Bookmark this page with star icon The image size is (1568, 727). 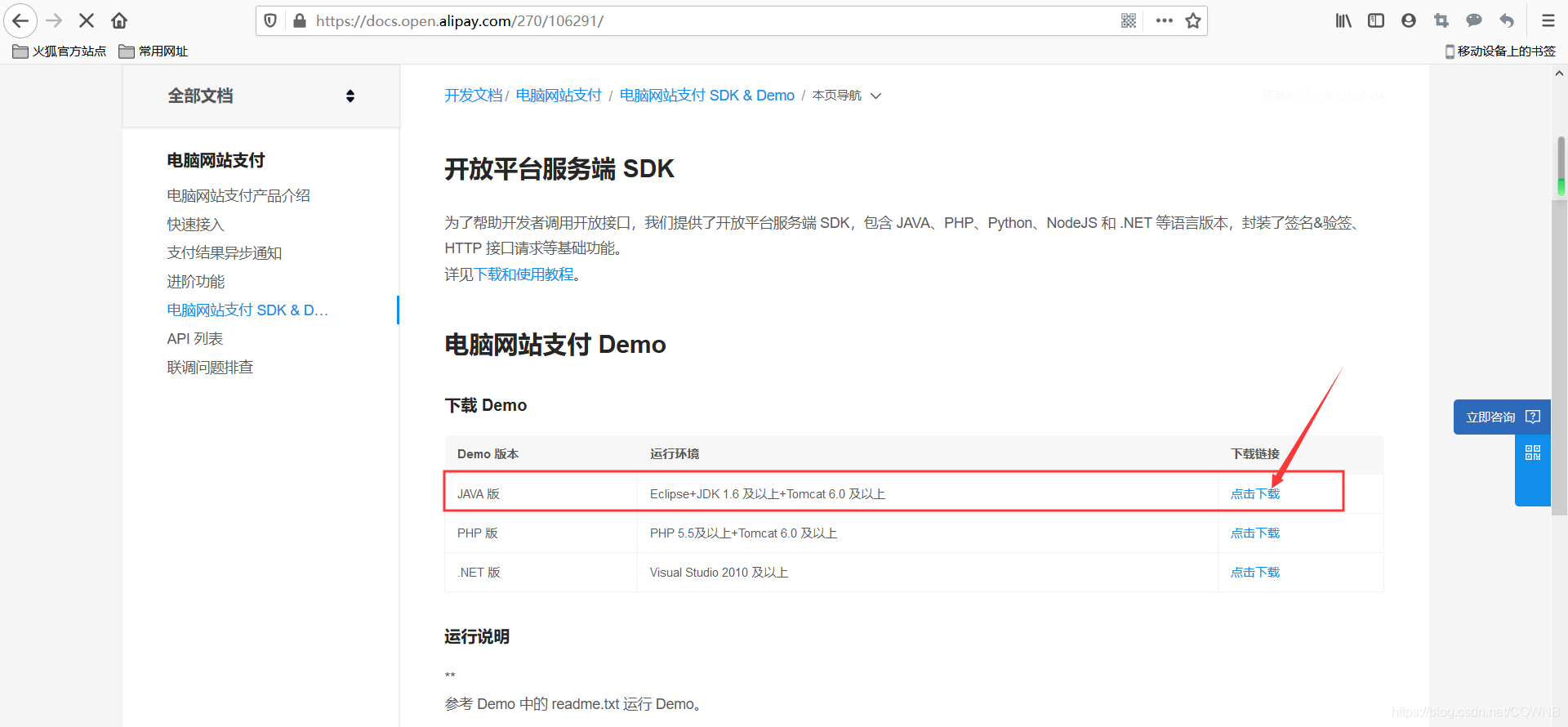click(1193, 20)
